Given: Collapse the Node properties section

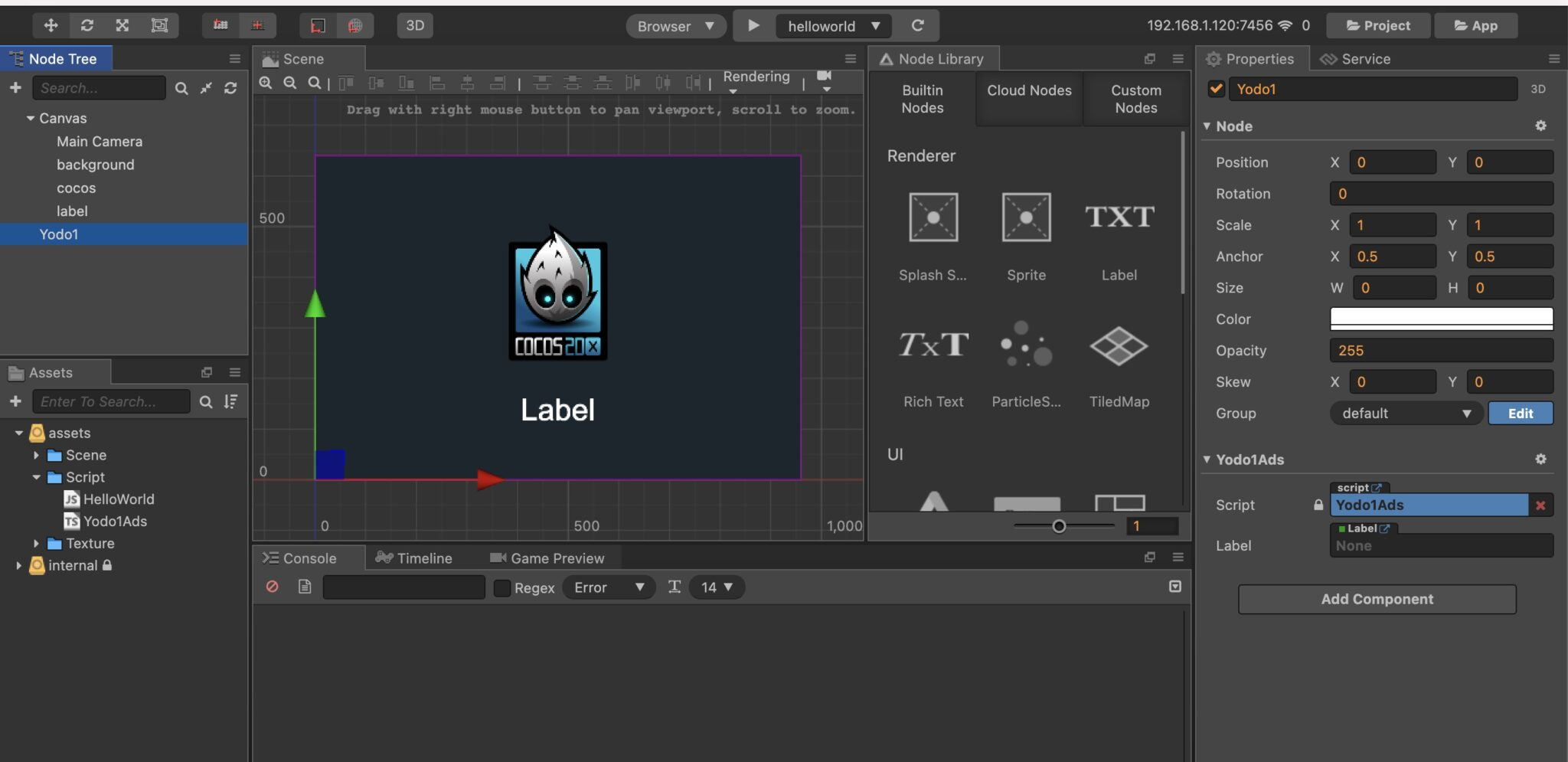Looking at the screenshot, I should coord(1207,126).
